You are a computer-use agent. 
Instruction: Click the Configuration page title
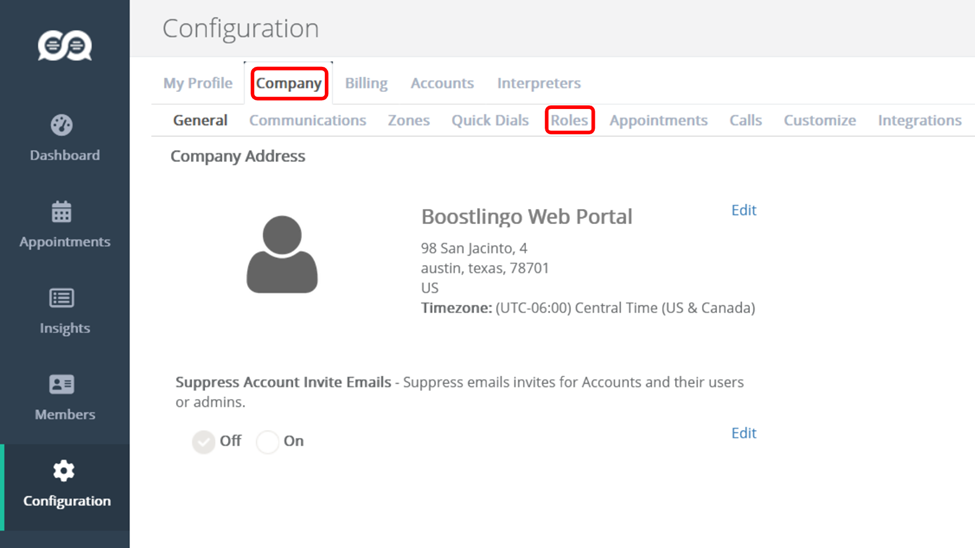tap(241, 29)
